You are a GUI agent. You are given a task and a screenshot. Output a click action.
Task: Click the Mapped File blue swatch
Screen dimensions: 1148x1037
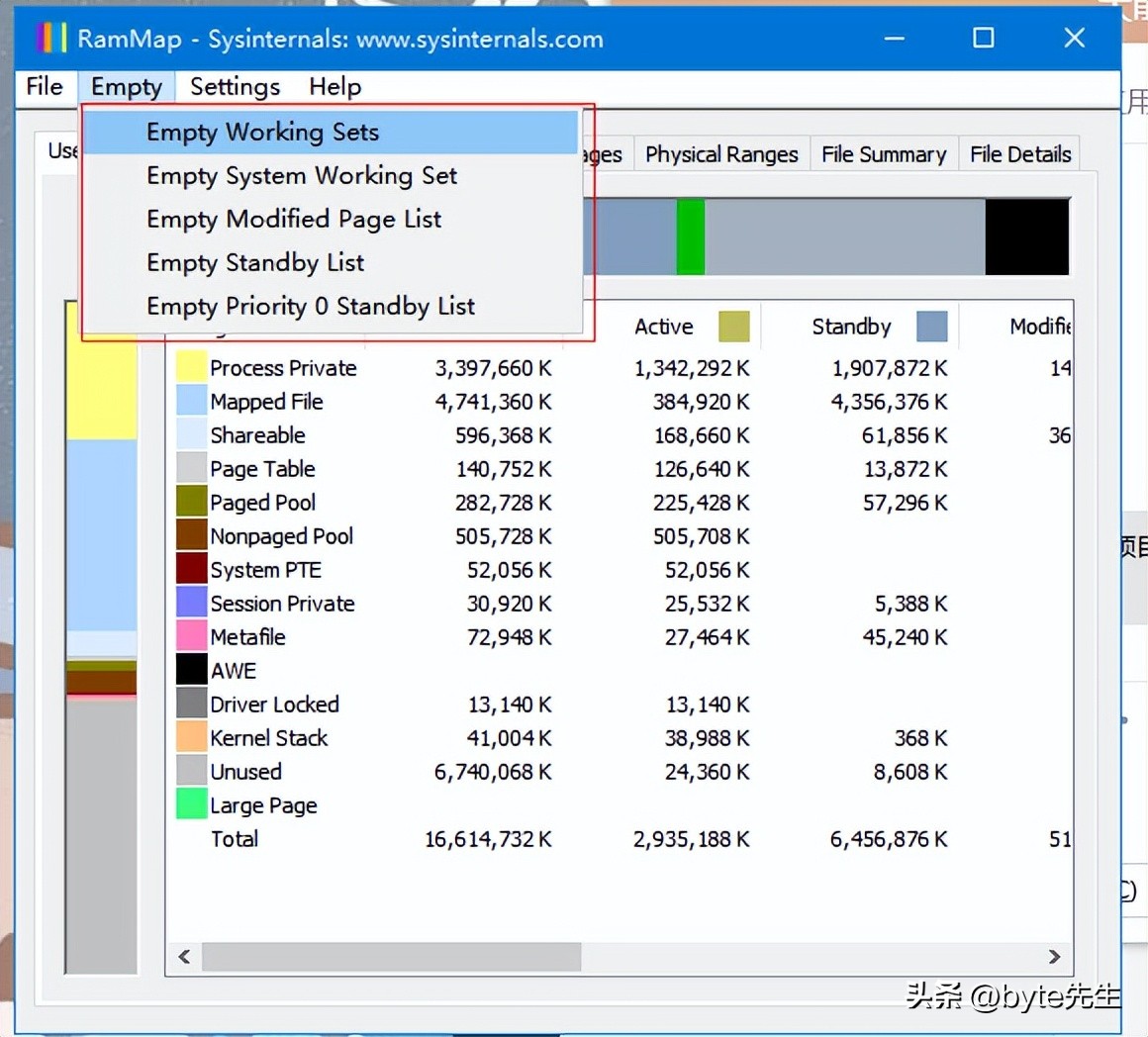191,401
